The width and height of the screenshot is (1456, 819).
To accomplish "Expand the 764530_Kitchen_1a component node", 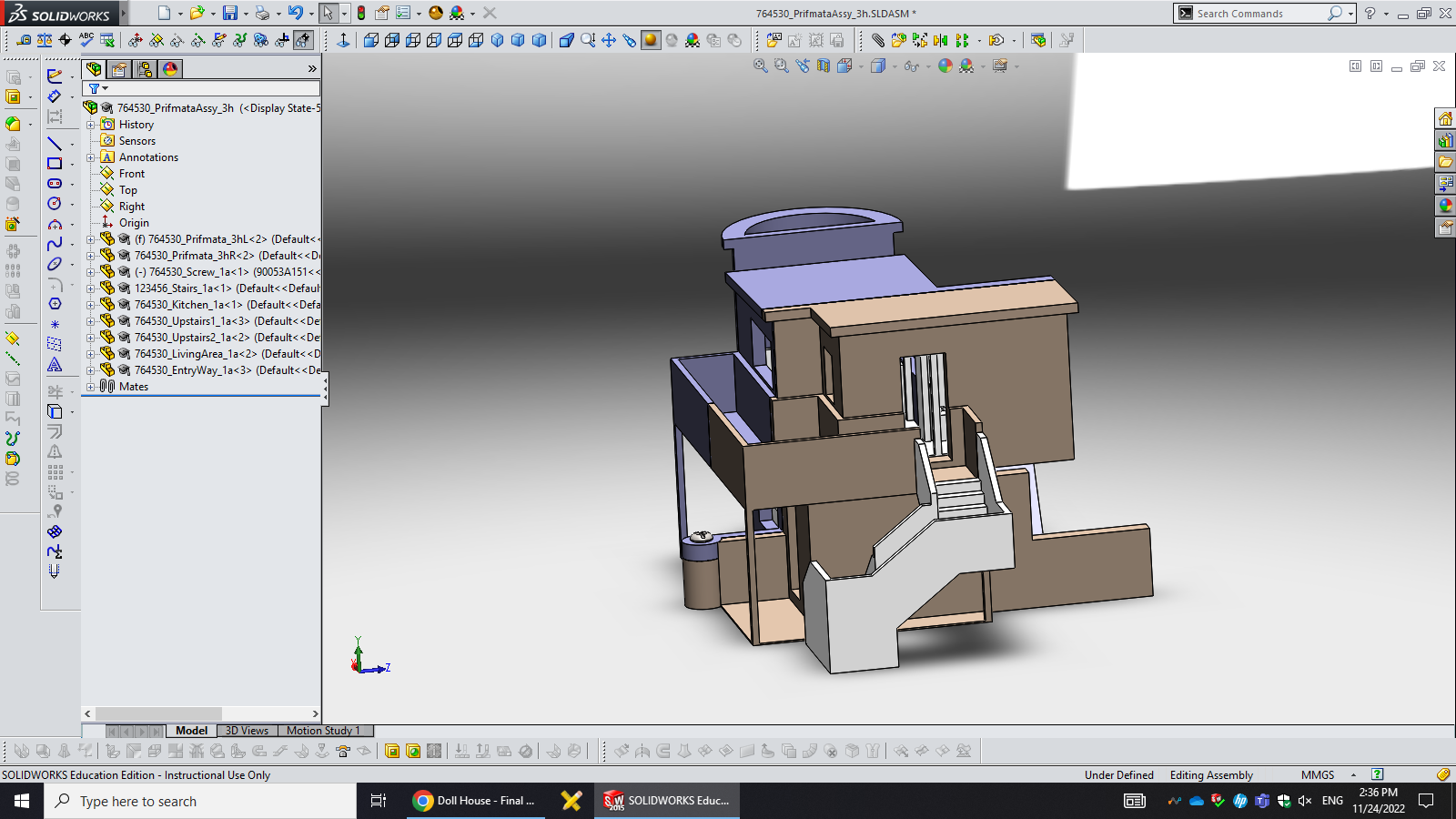I will (90, 305).
